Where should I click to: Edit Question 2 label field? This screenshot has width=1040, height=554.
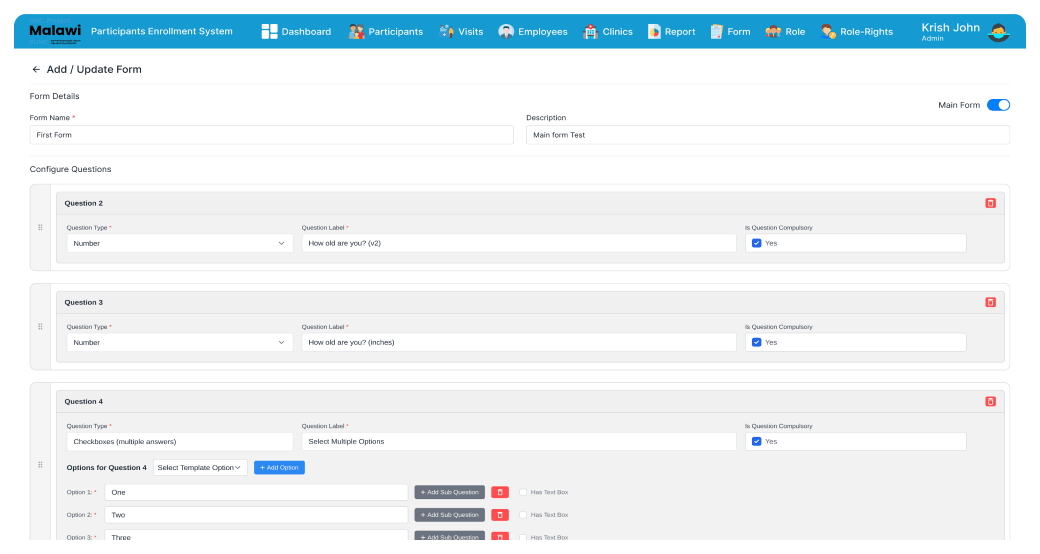519,243
